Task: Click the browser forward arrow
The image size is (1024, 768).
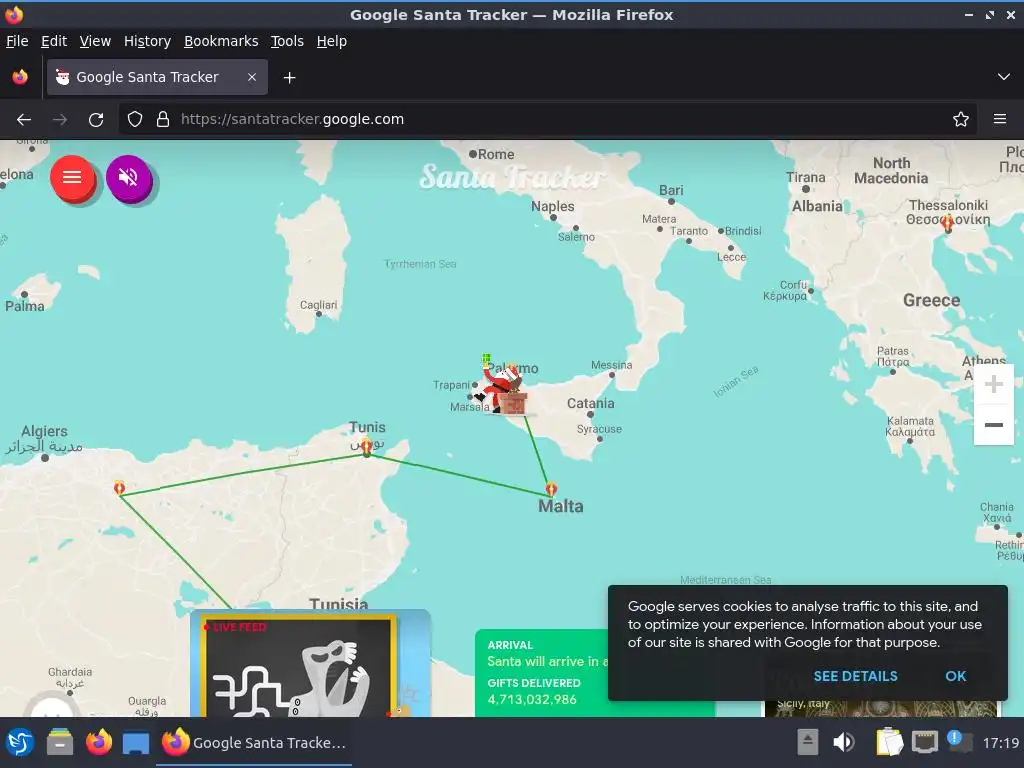Action: (59, 120)
